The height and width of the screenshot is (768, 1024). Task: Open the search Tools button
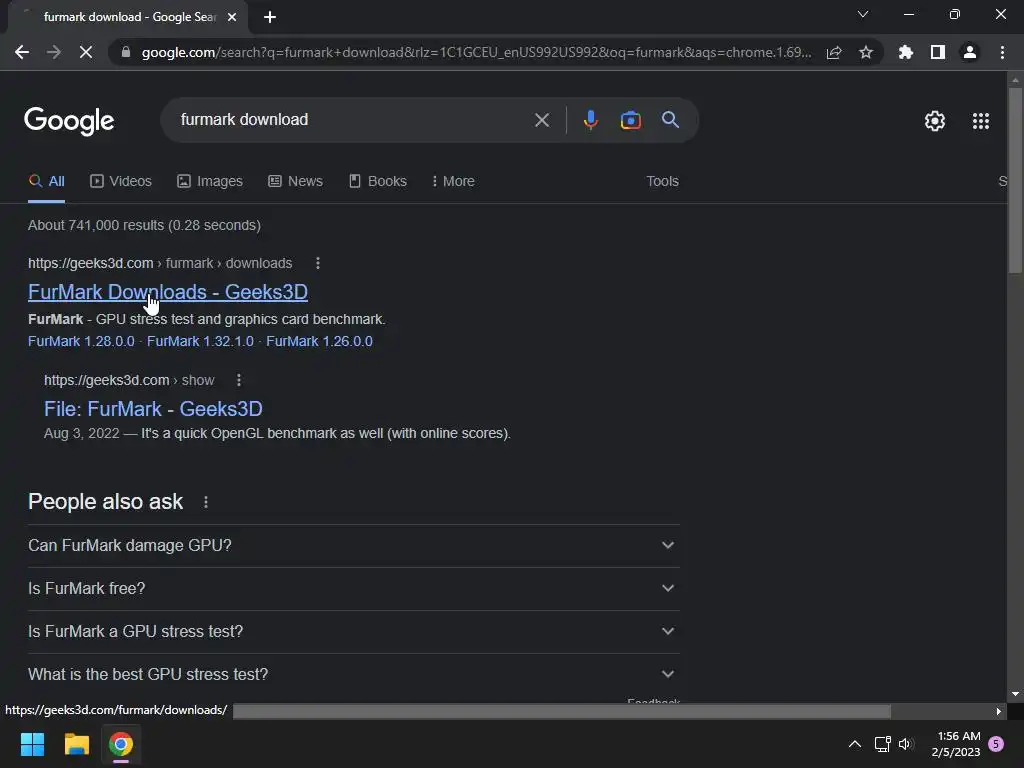(662, 182)
